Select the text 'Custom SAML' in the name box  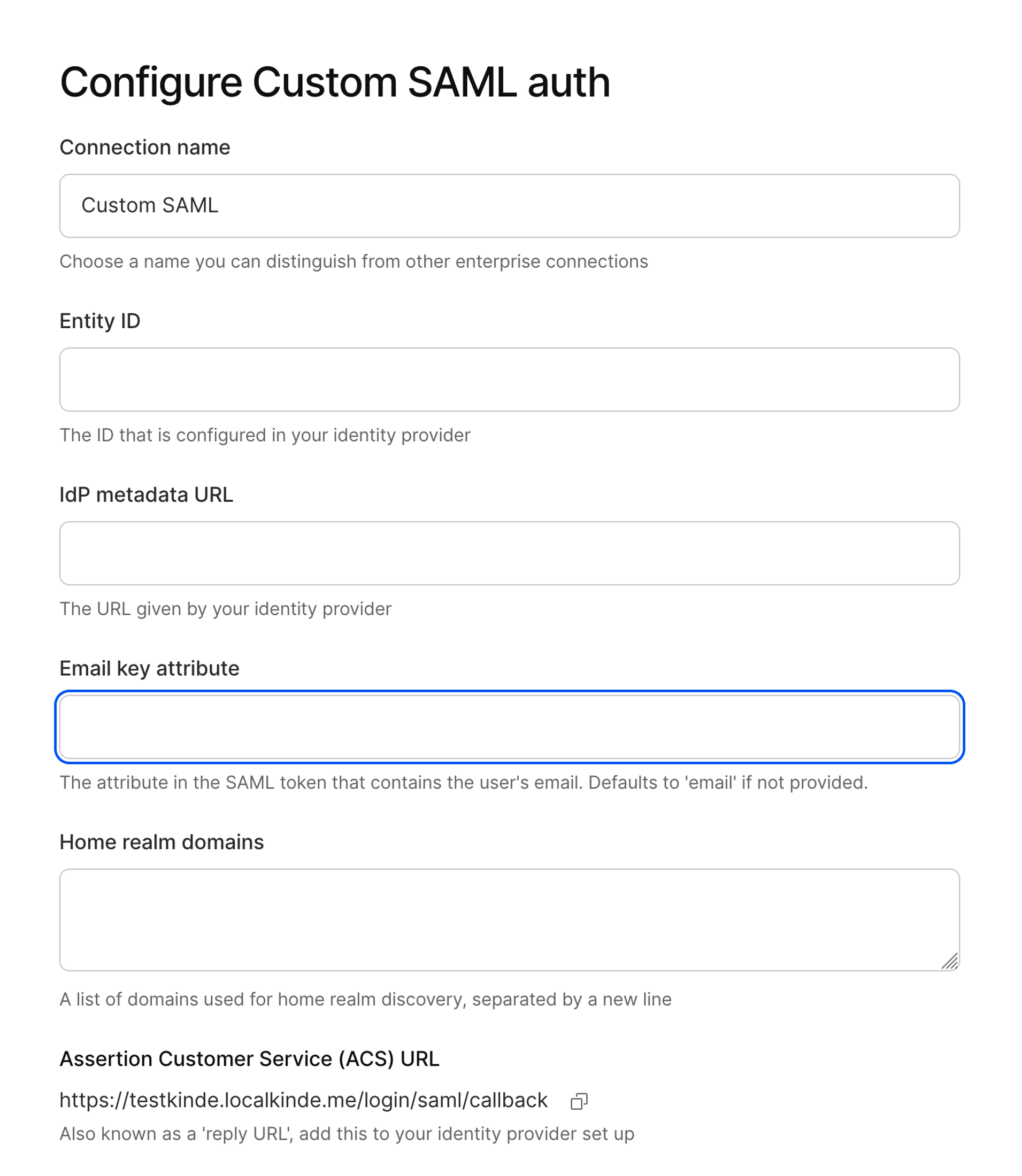click(x=151, y=206)
